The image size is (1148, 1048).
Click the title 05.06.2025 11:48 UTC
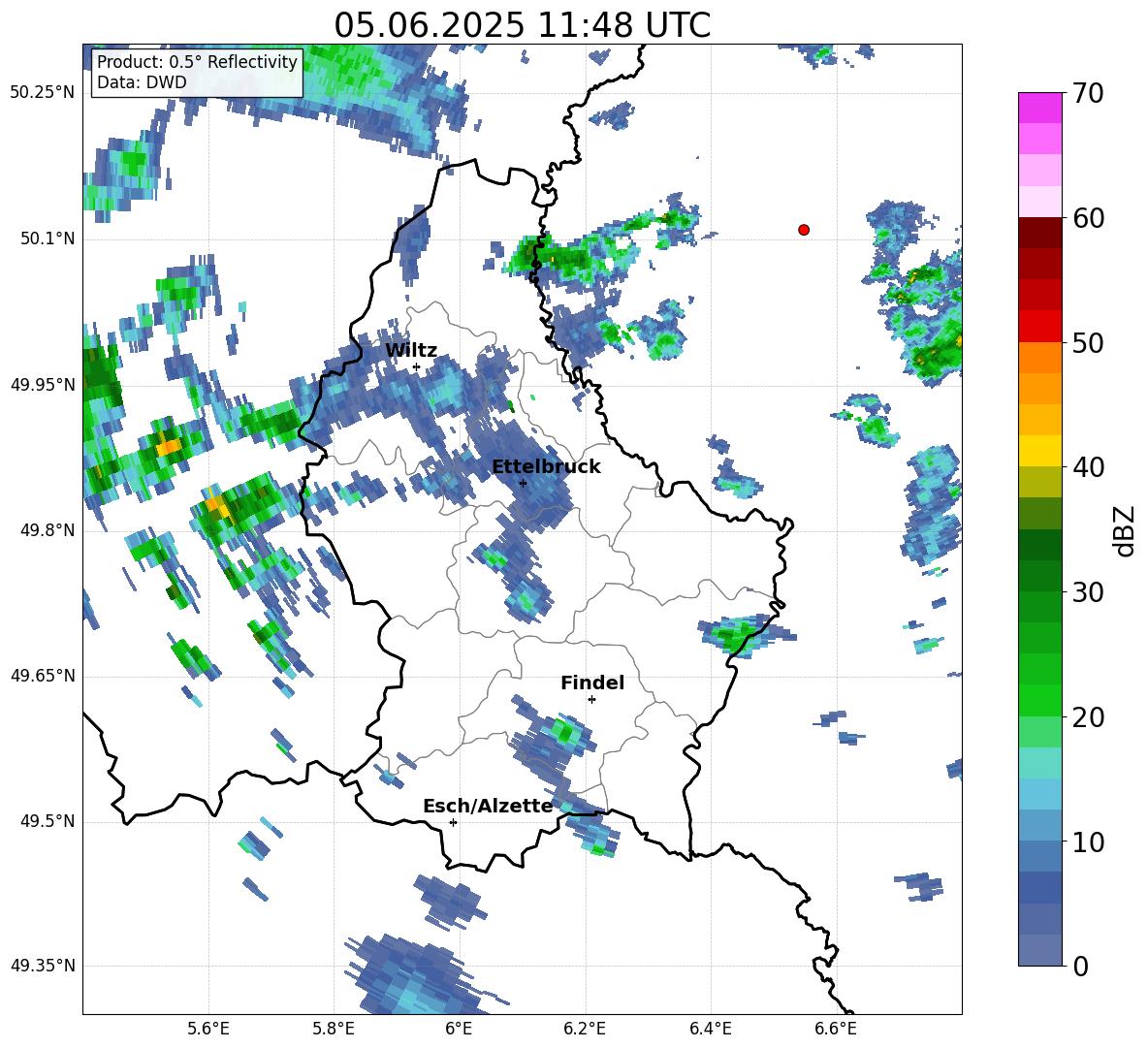click(x=523, y=25)
